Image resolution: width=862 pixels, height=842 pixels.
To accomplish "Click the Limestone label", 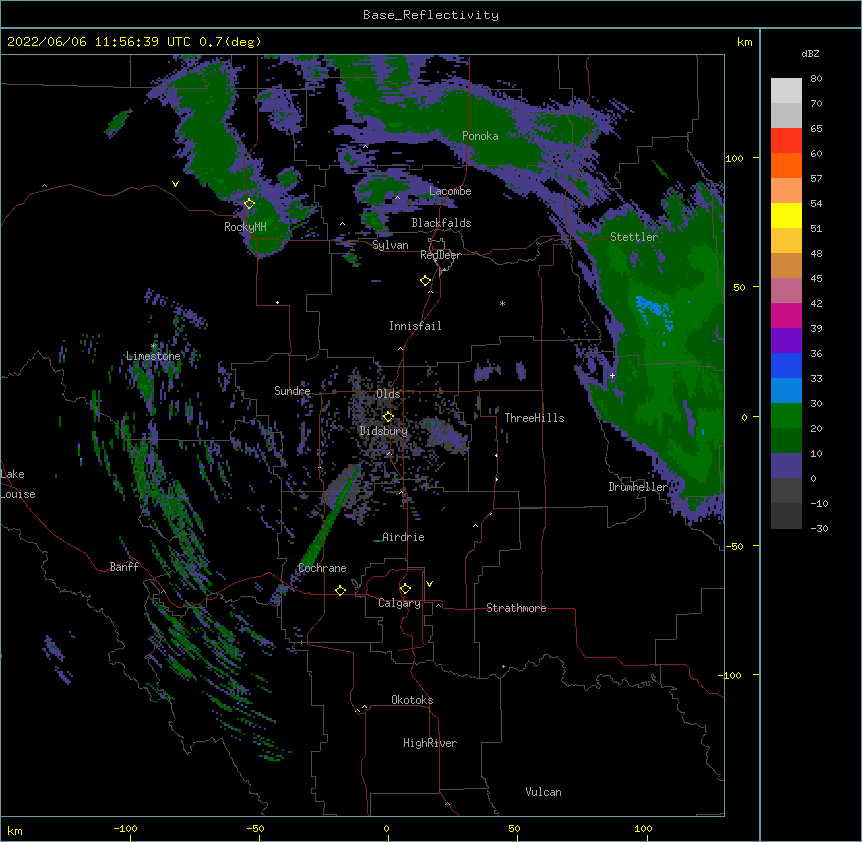I will [153, 356].
